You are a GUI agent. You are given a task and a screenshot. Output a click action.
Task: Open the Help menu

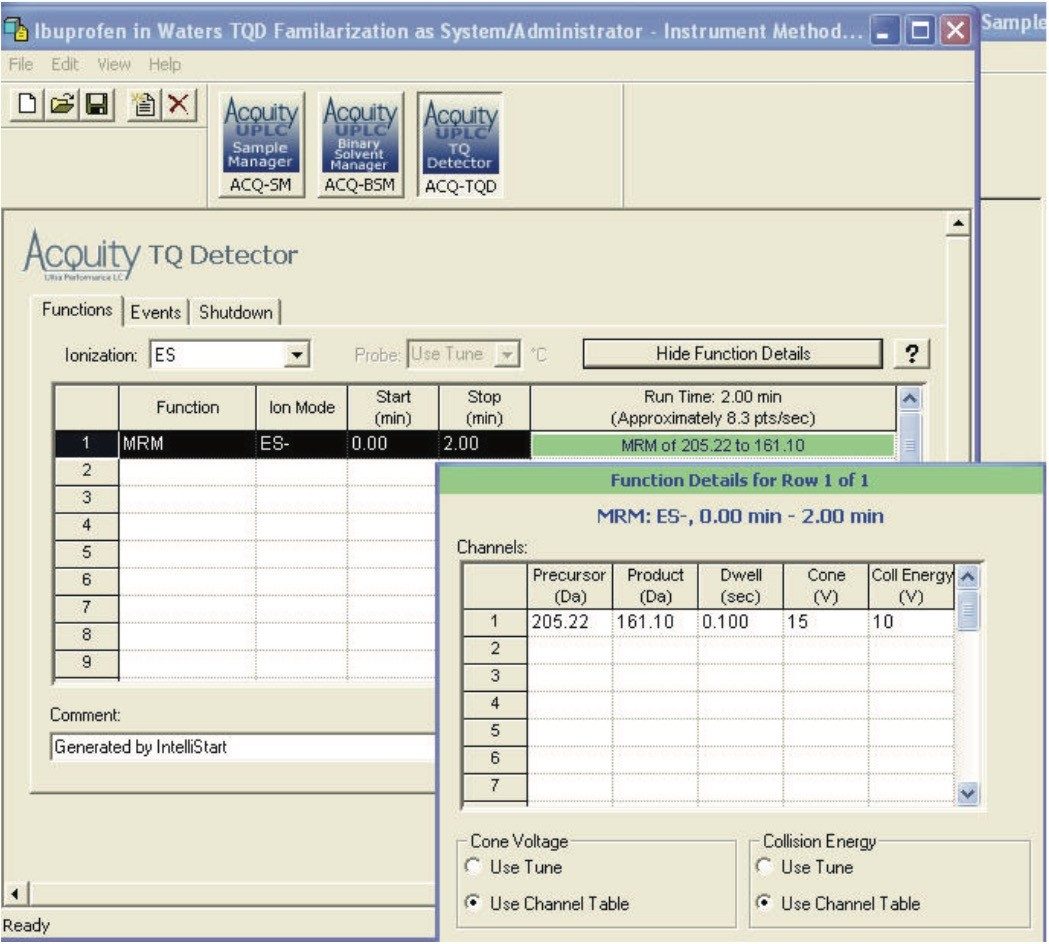click(165, 64)
